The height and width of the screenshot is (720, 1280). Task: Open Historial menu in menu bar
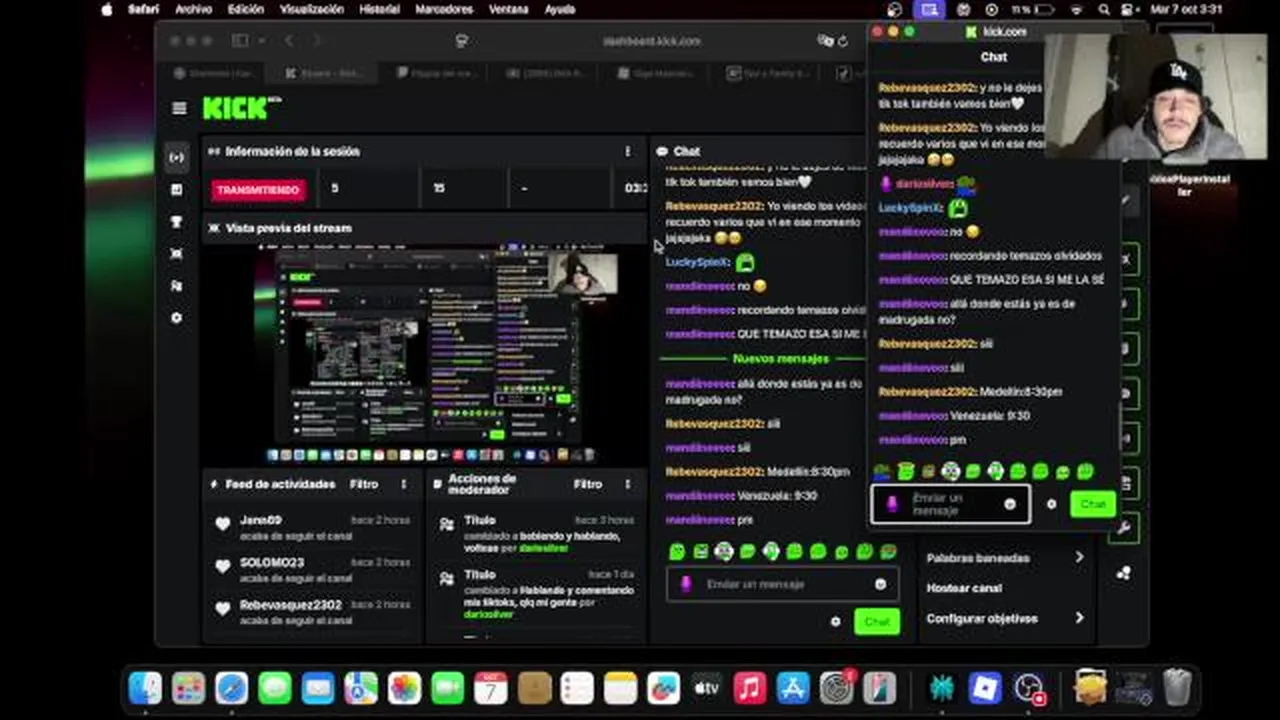(x=379, y=9)
